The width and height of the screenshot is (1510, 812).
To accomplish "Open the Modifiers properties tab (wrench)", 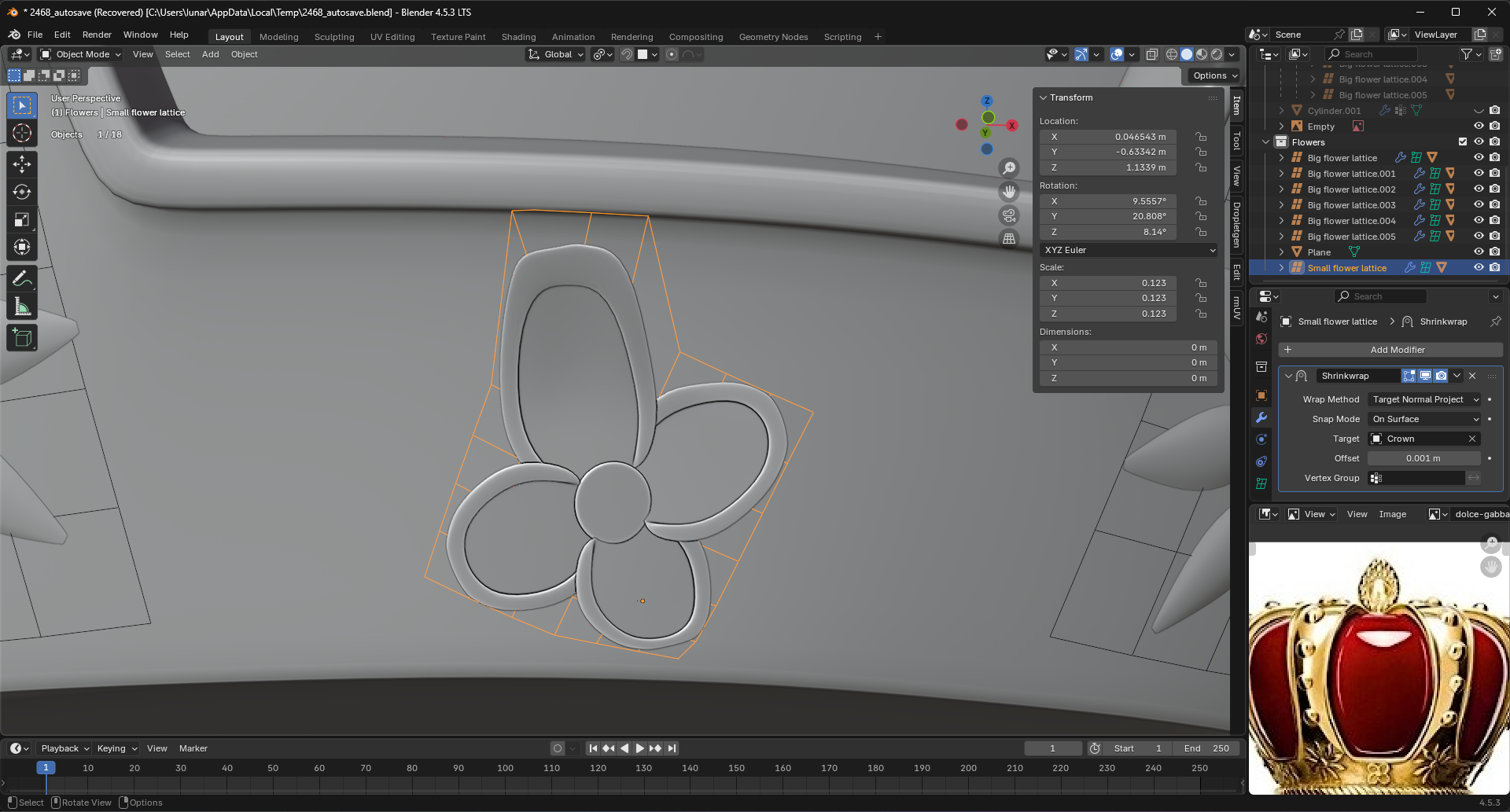I will [x=1261, y=417].
